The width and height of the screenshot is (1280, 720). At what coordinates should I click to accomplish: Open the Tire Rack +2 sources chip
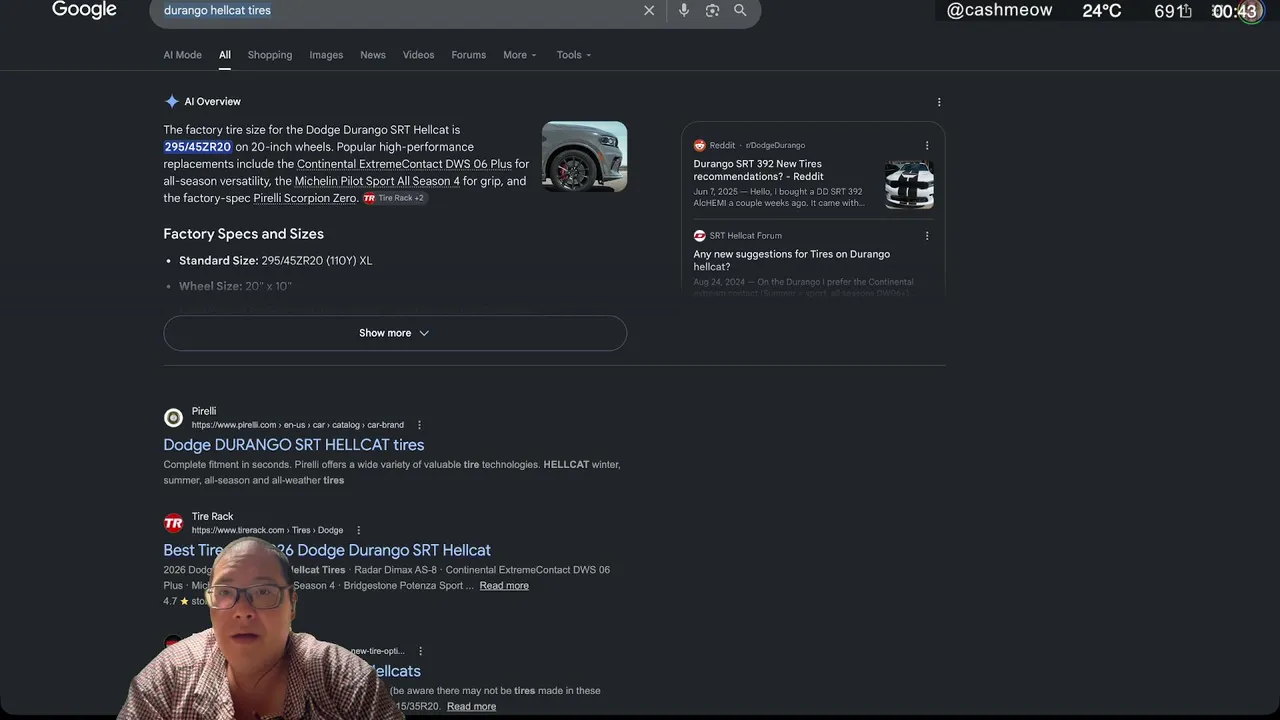[x=394, y=198]
